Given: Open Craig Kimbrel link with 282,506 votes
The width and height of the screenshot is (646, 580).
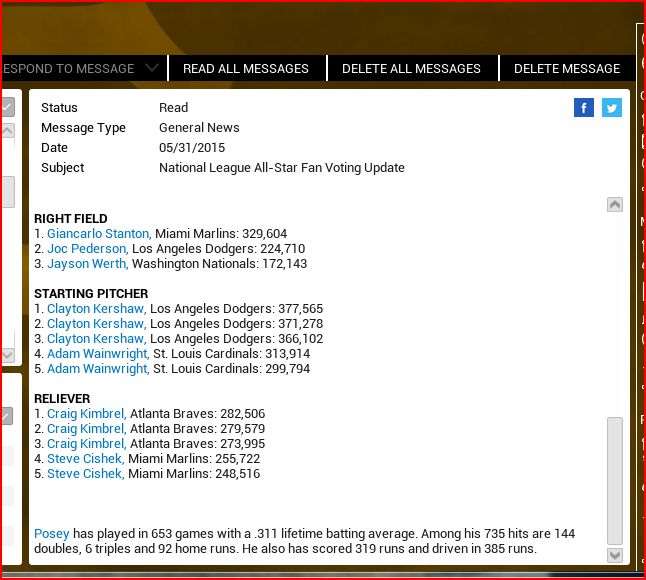Looking at the screenshot, I should pyautogui.click(x=87, y=414).
